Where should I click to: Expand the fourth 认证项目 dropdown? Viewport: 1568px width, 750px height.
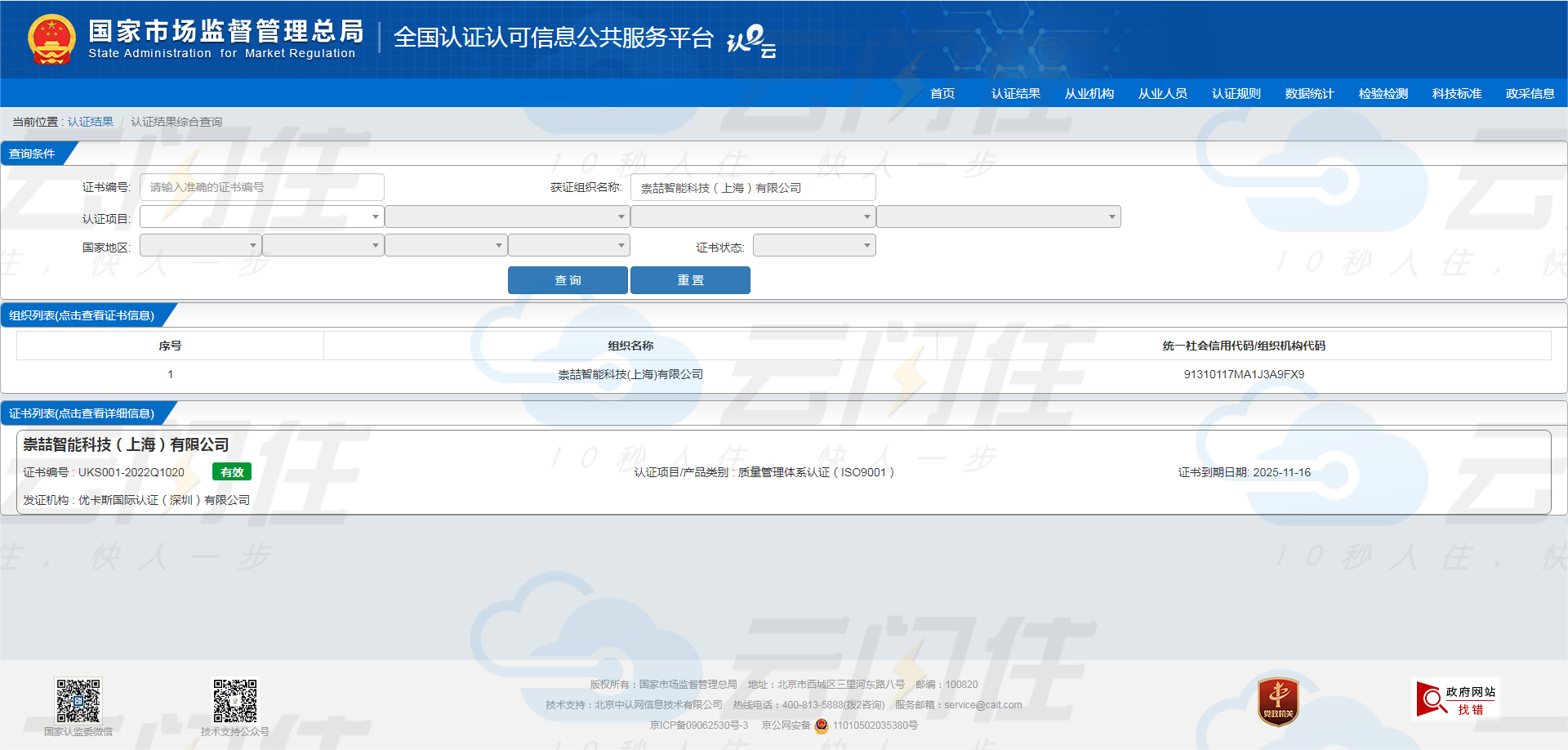999,217
